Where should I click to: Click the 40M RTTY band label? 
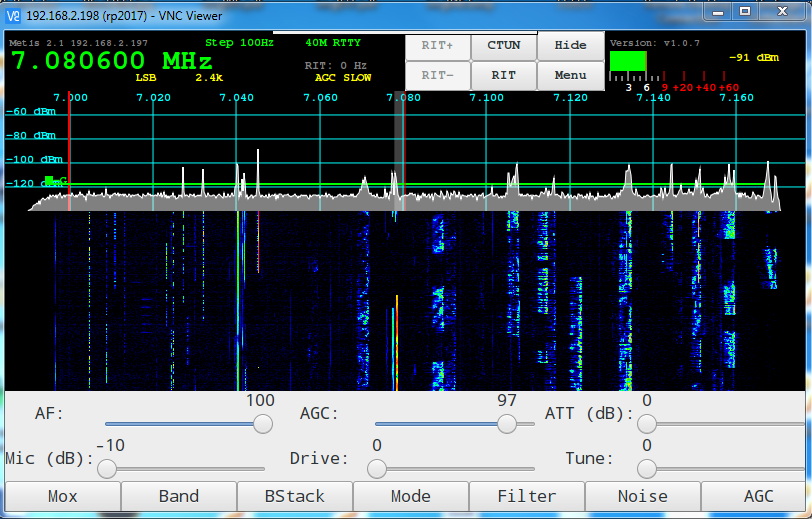[333, 43]
